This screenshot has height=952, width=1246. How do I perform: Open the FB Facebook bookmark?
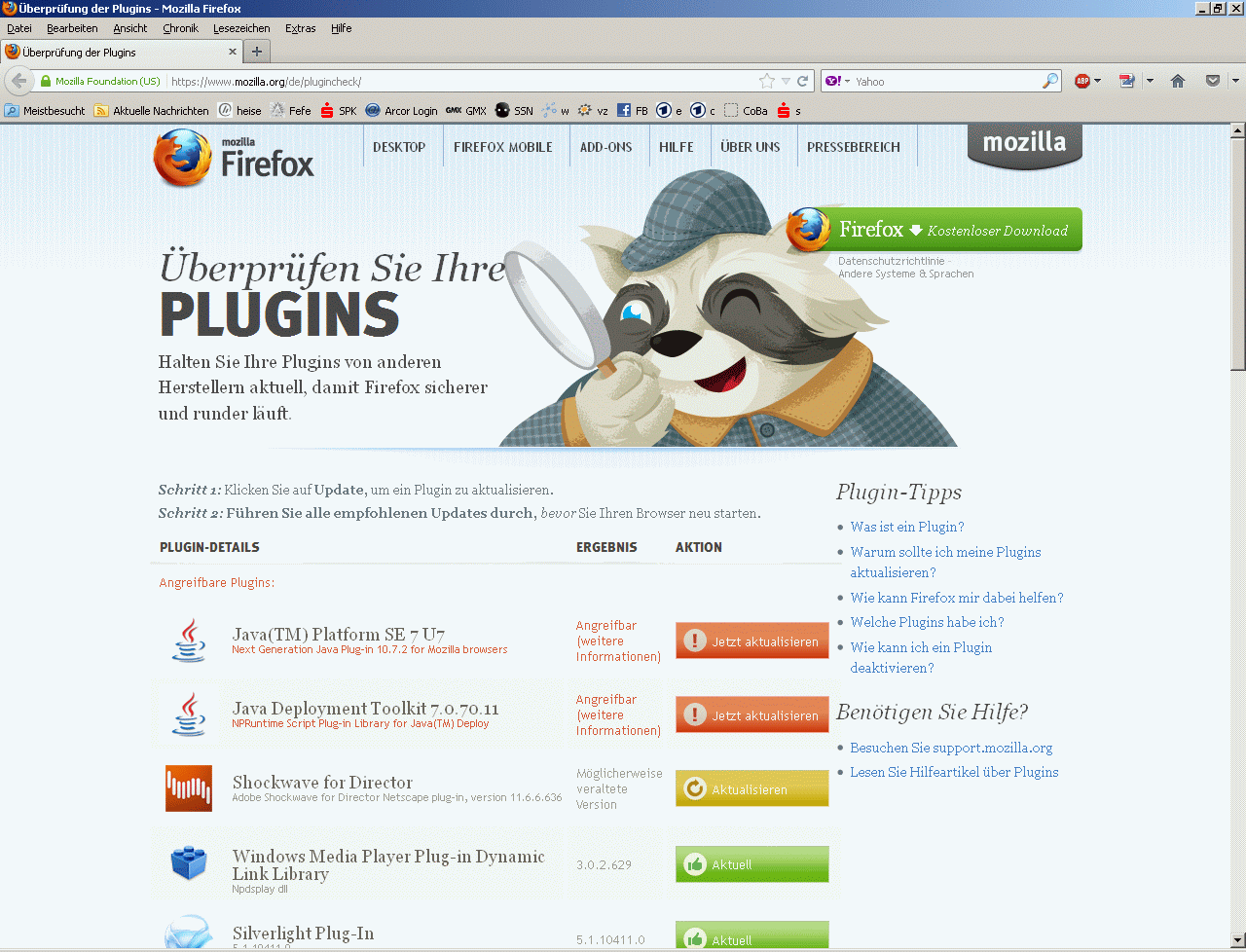(x=633, y=111)
